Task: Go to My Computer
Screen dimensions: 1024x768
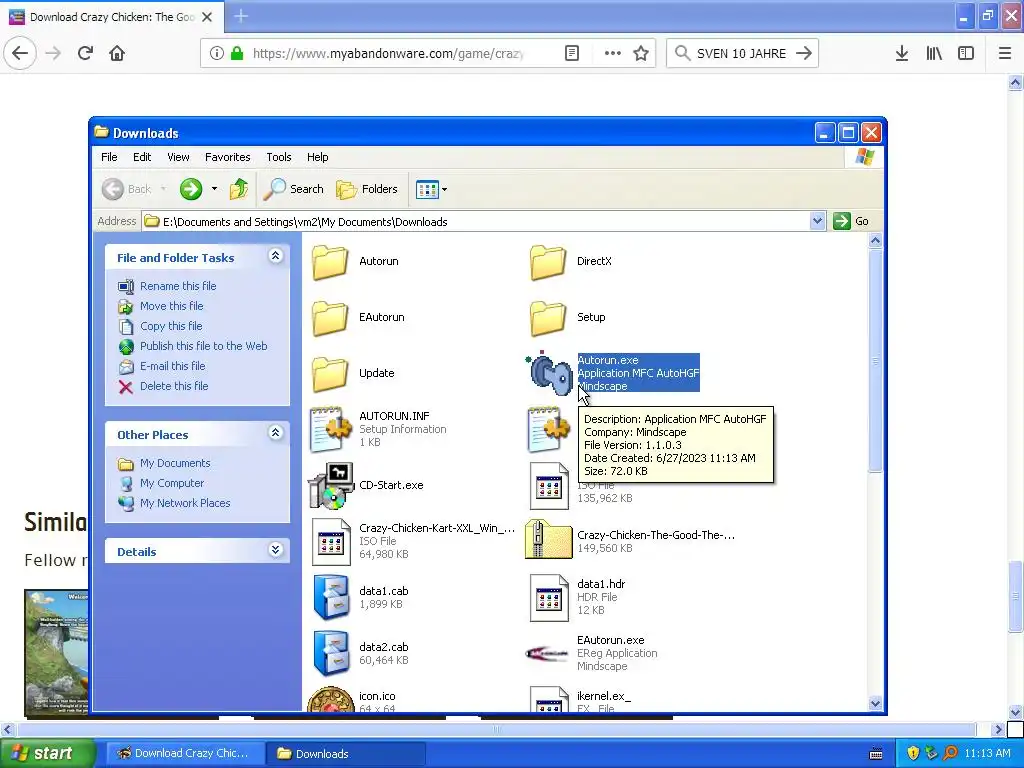Action: tap(172, 483)
